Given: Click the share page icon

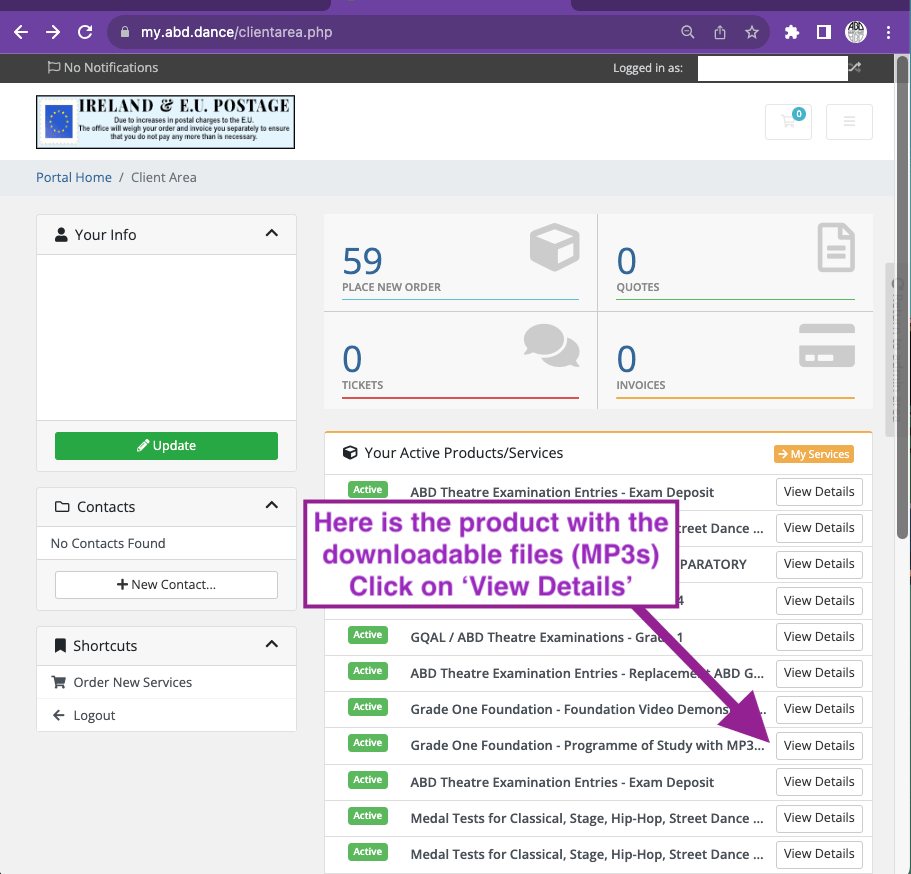Looking at the screenshot, I should coord(720,32).
